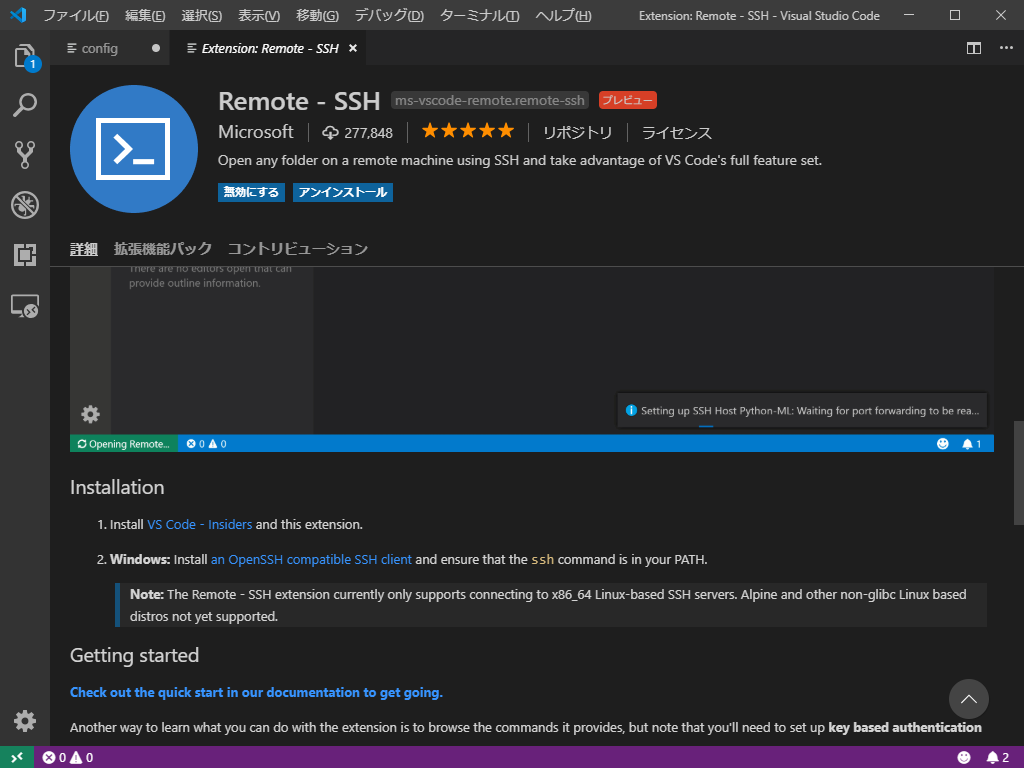The width and height of the screenshot is (1024, 768).
Task: Open the 選択 menu
Action: [x=202, y=15]
